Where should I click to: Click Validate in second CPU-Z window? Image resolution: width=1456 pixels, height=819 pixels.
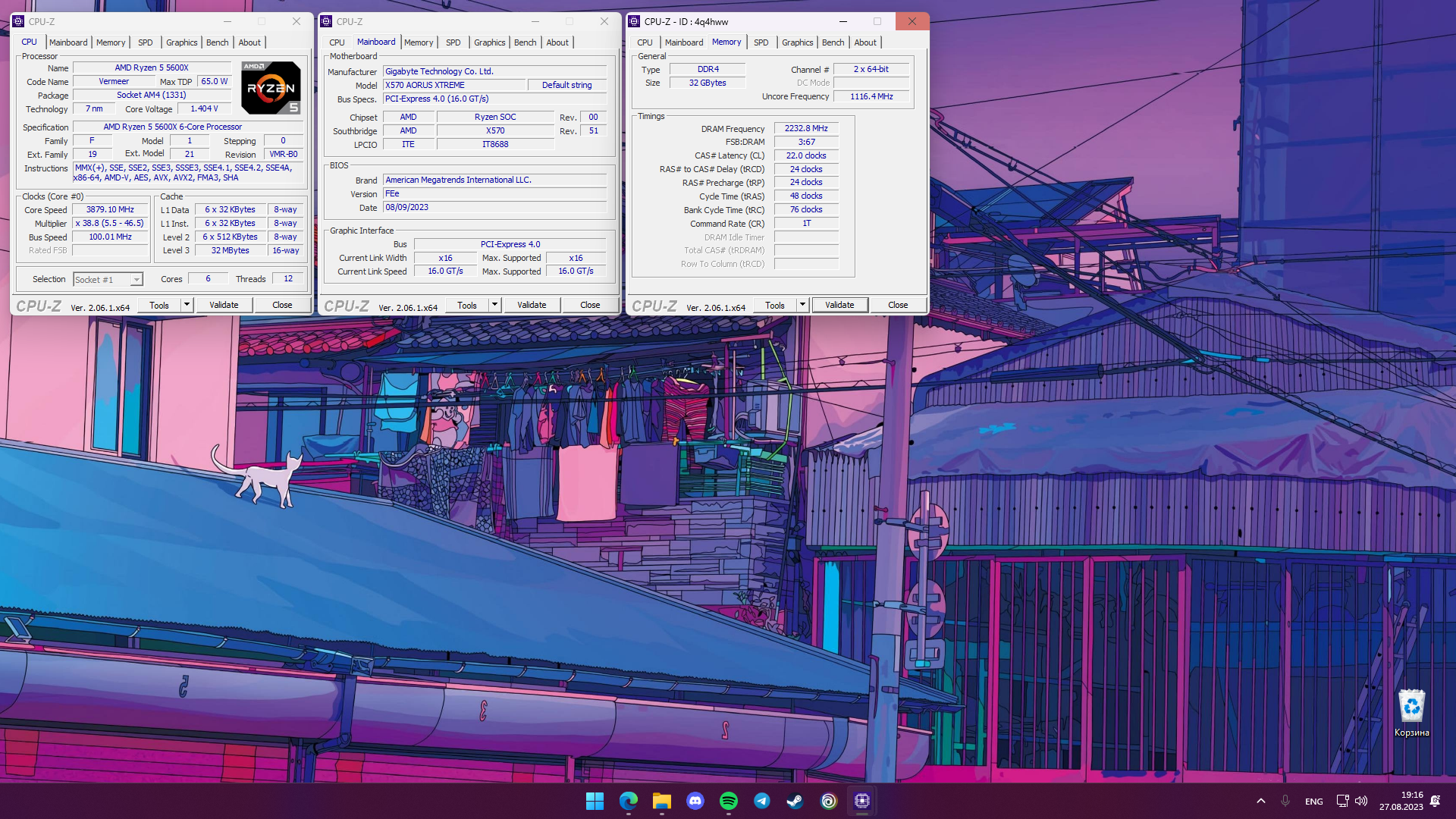(x=532, y=305)
